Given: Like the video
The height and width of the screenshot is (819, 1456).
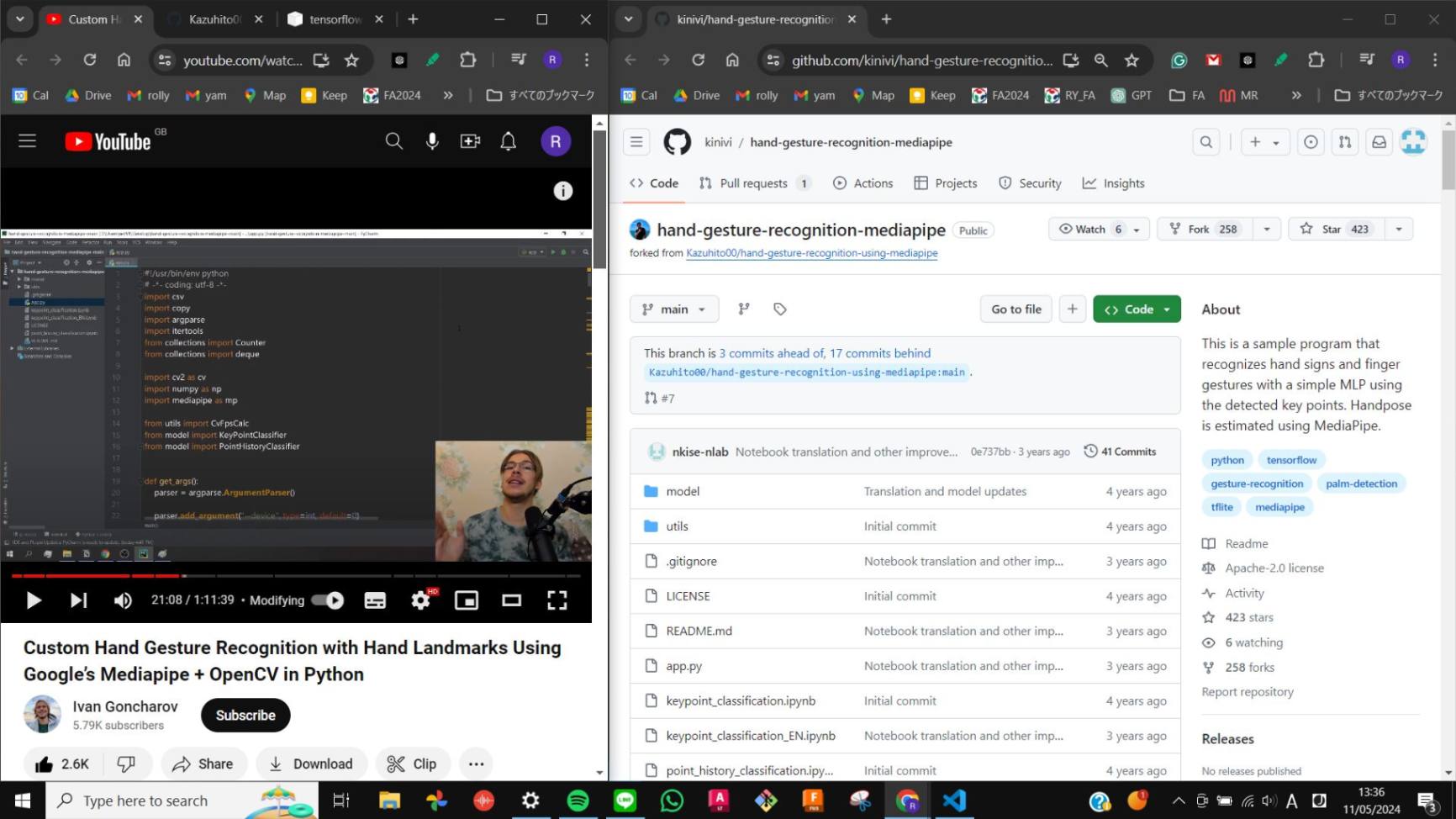Looking at the screenshot, I should click(x=62, y=764).
